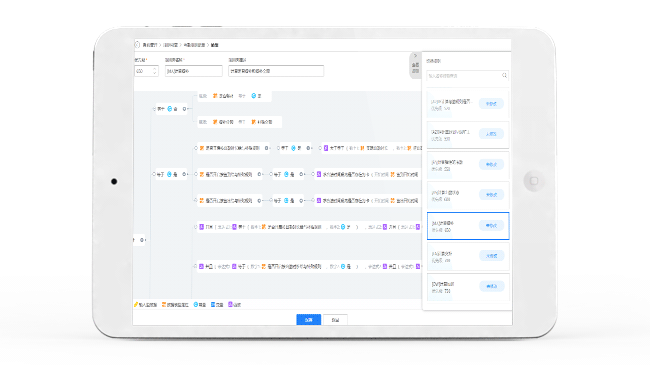Select the purple legend icon in footer
The height and width of the screenshot is (365, 650).
pos(230,304)
